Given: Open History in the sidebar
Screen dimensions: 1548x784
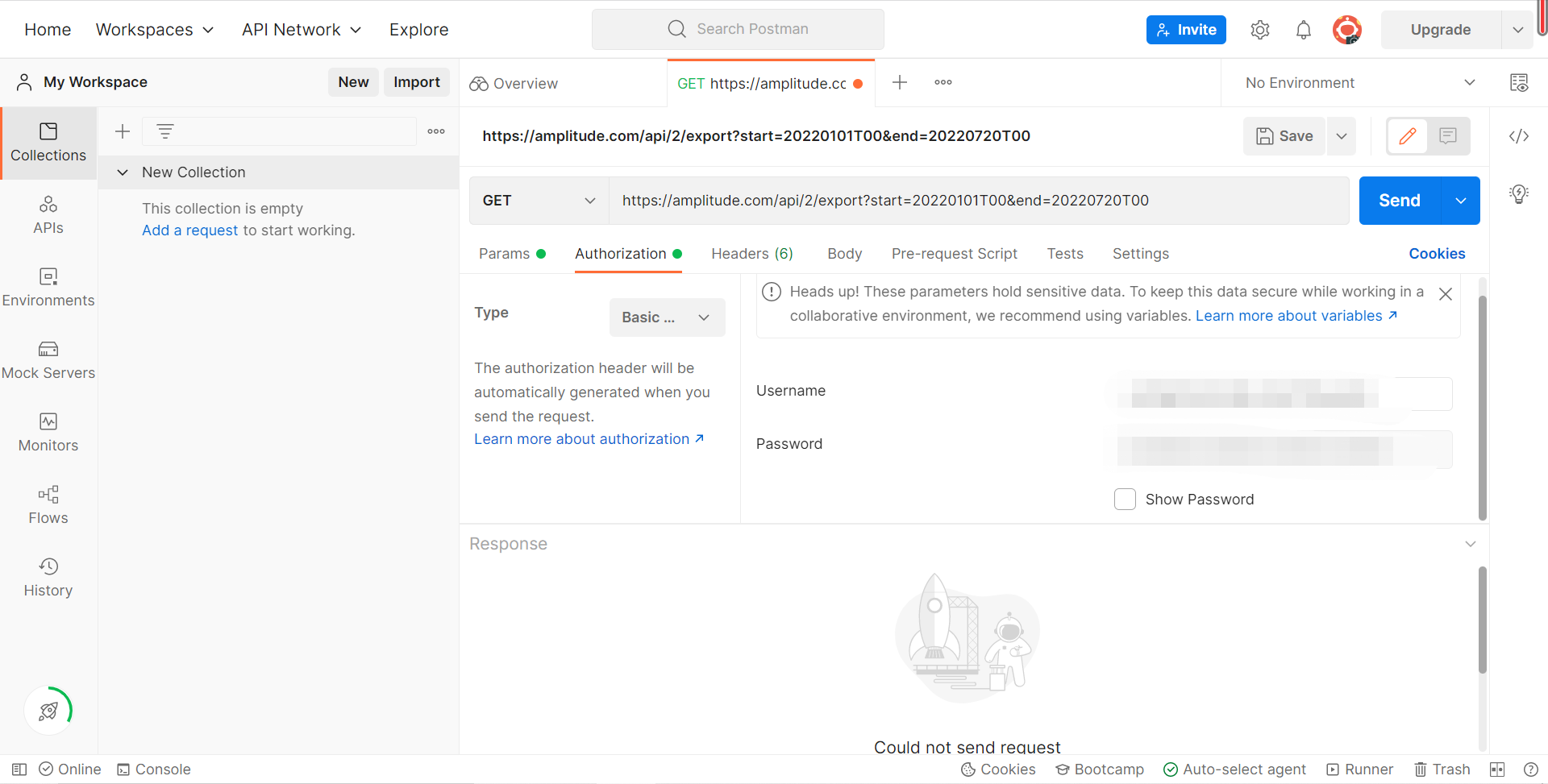Looking at the screenshot, I should click(48, 577).
